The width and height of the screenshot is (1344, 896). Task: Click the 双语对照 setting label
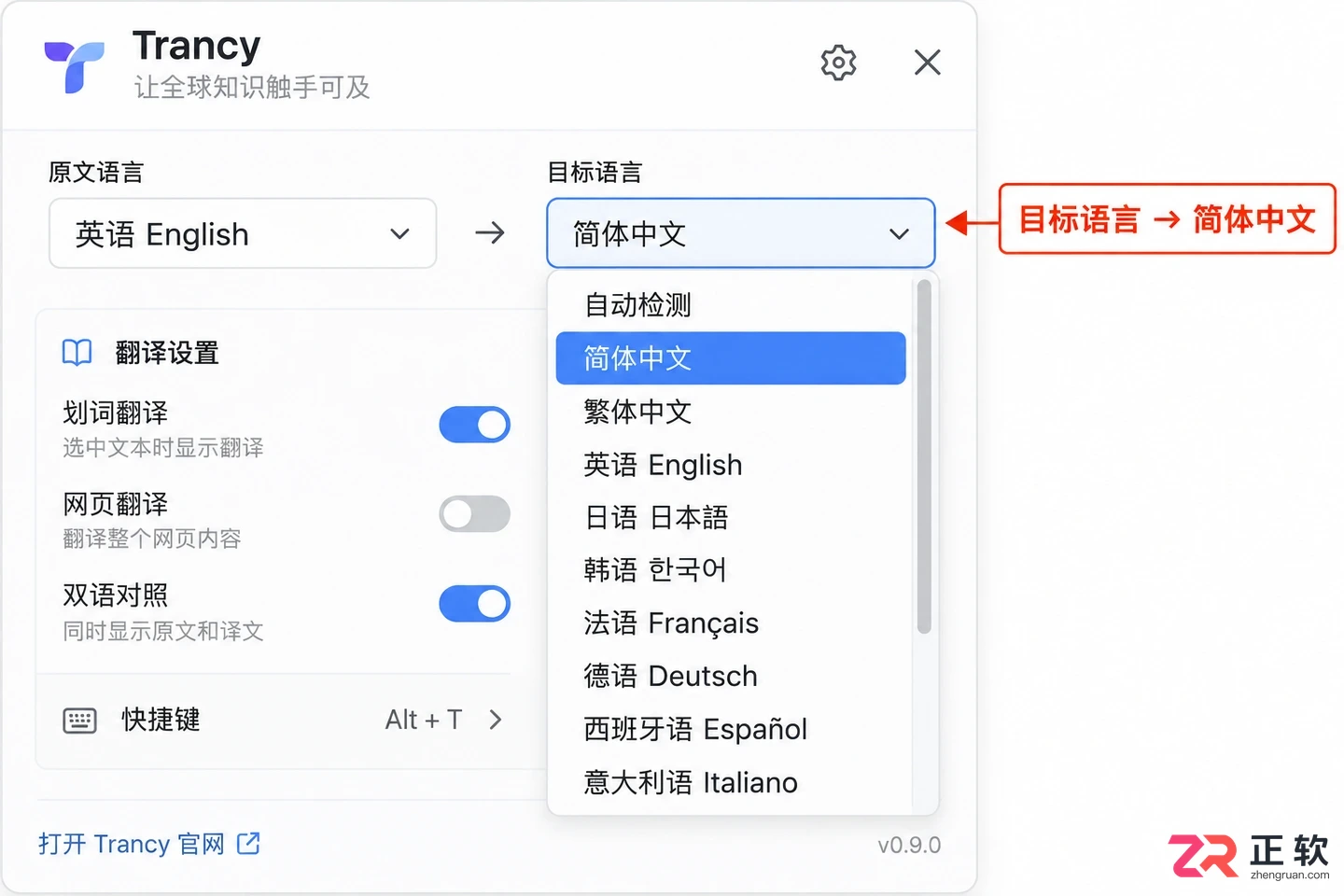[x=116, y=595]
